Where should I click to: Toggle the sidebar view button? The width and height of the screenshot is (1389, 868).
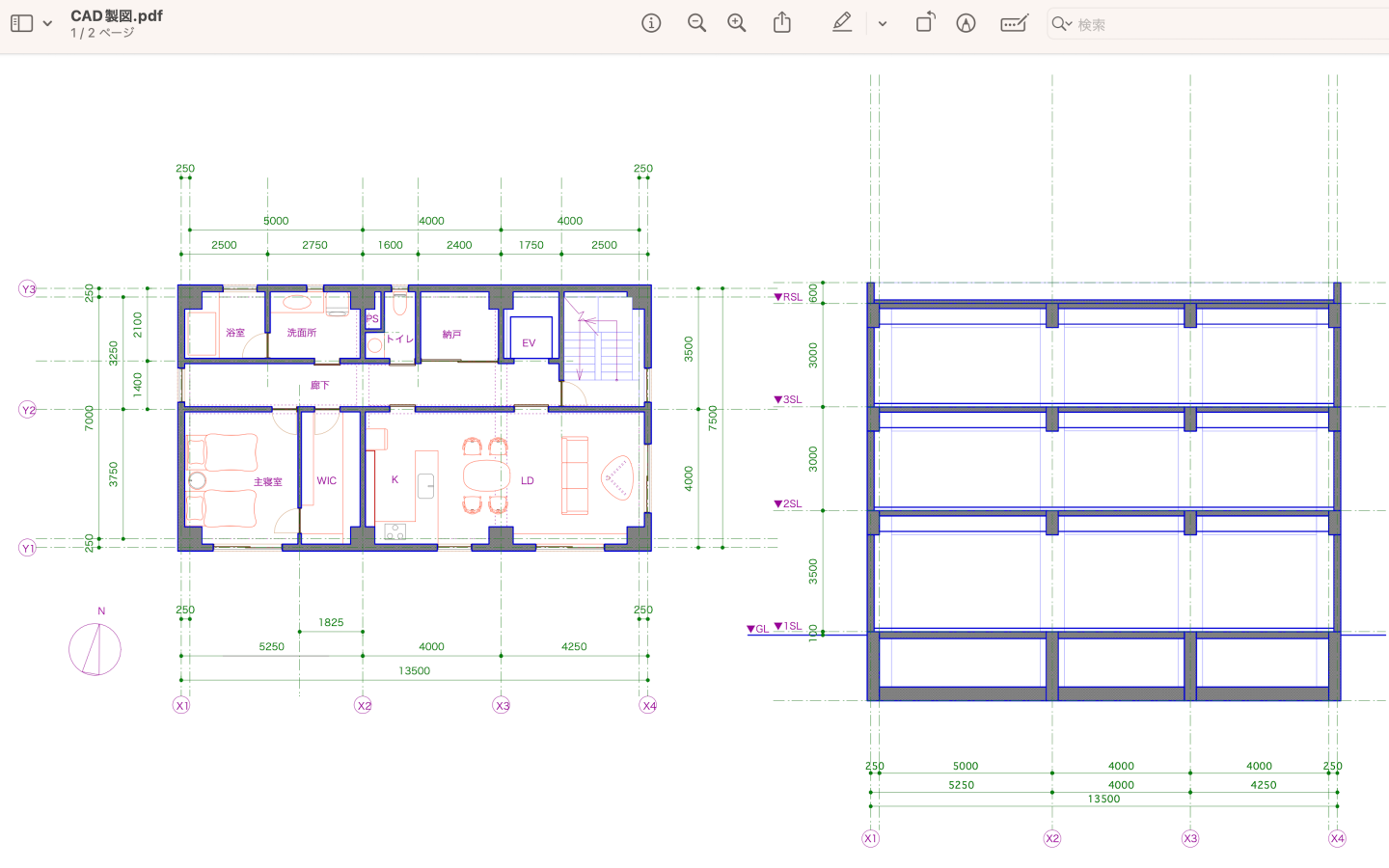[x=21, y=23]
